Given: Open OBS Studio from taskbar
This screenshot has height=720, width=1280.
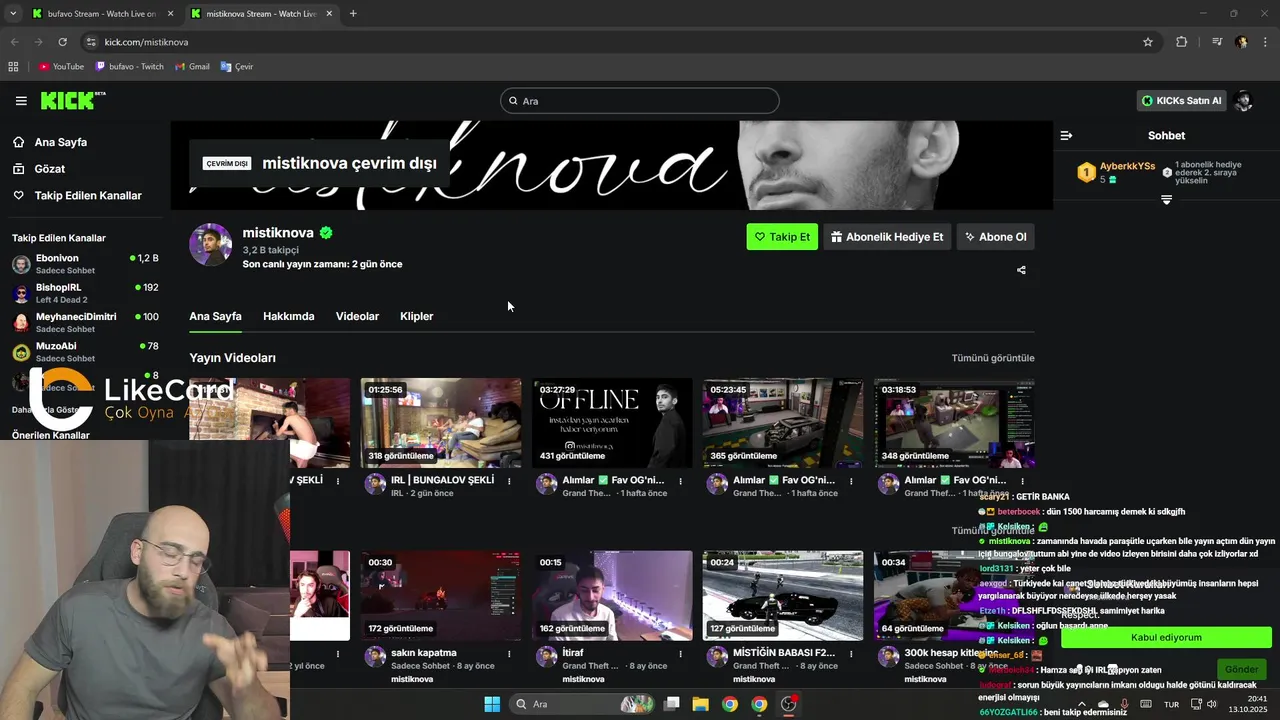Looking at the screenshot, I should (788, 704).
